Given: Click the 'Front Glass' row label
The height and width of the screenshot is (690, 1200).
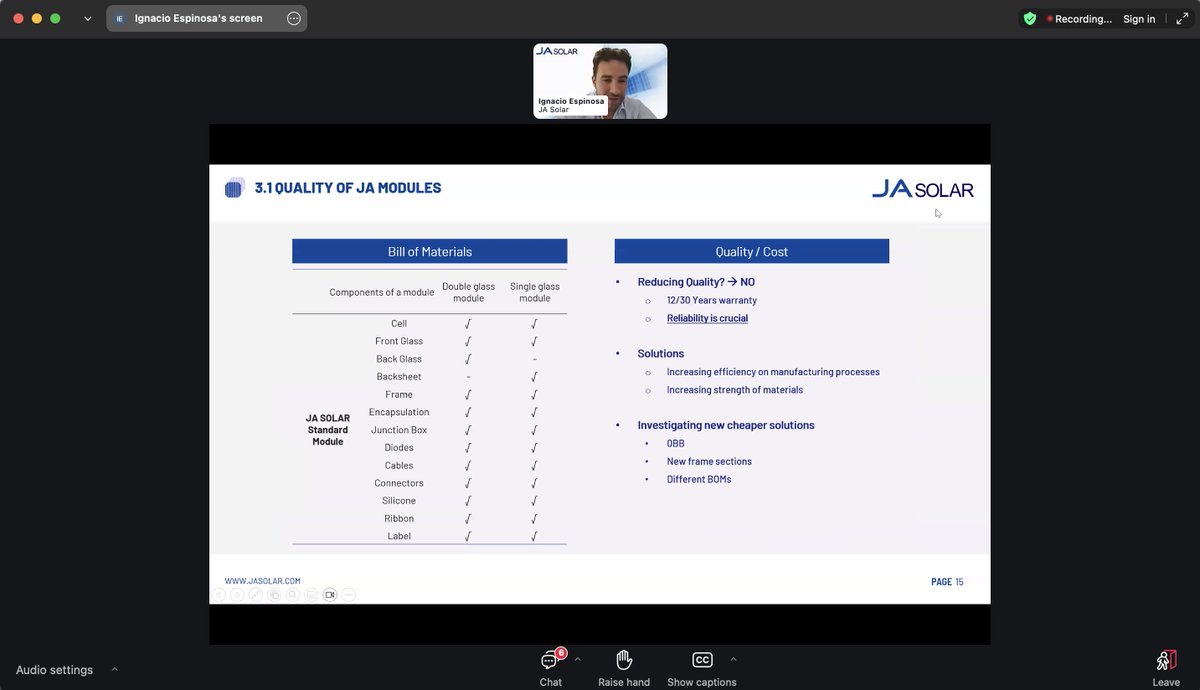Looking at the screenshot, I should (x=399, y=341).
